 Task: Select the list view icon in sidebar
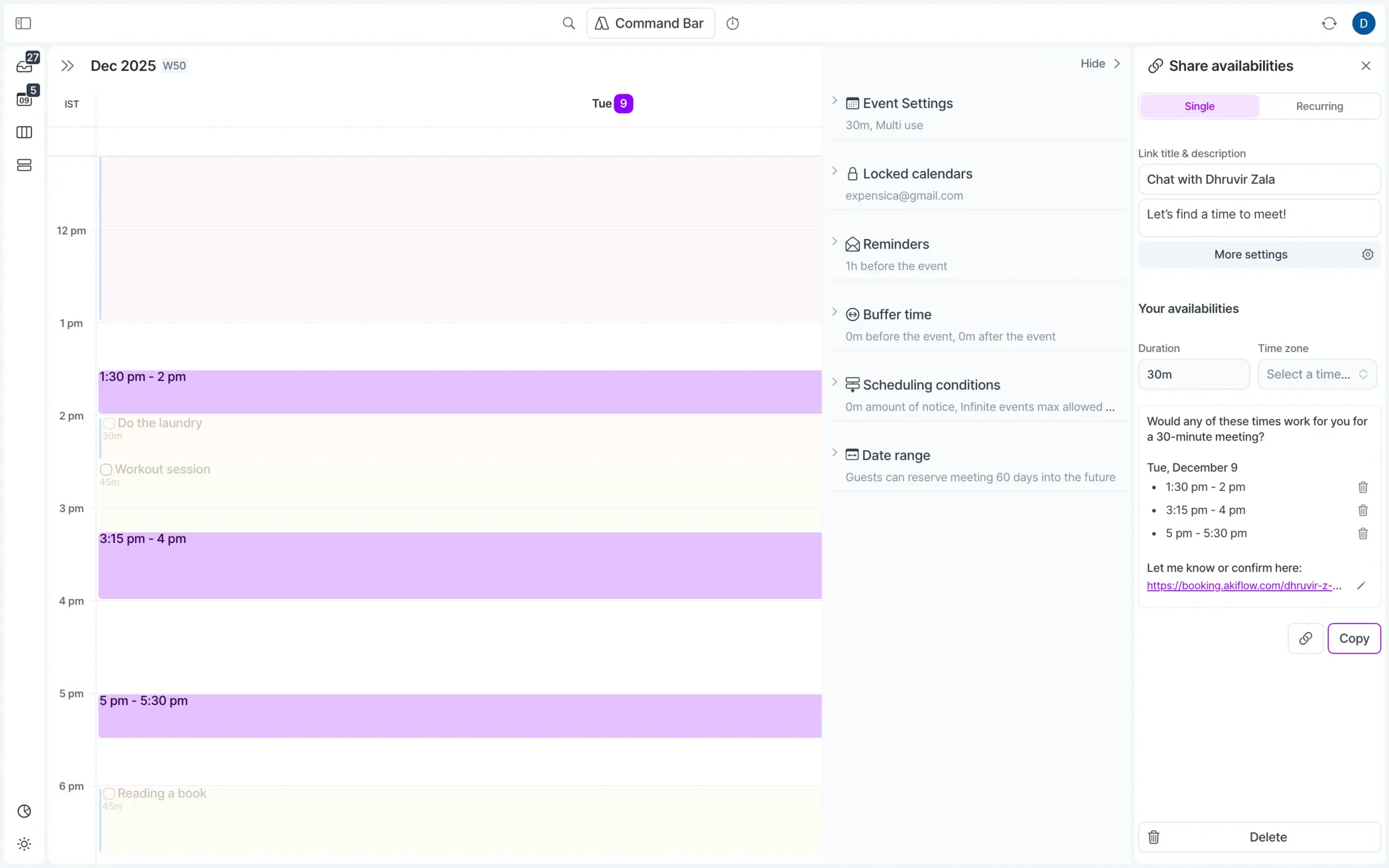(x=24, y=165)
